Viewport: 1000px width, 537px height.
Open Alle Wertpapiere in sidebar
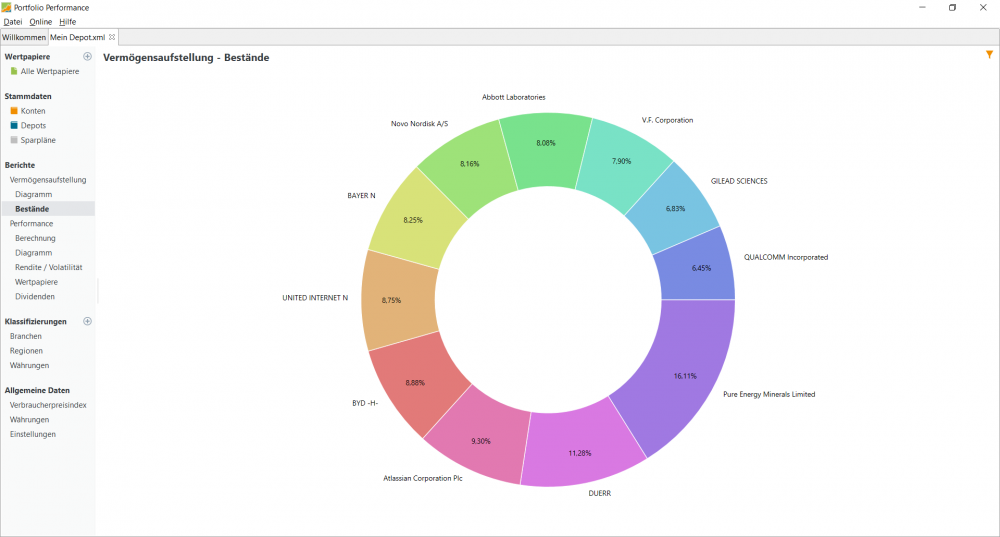50,71
